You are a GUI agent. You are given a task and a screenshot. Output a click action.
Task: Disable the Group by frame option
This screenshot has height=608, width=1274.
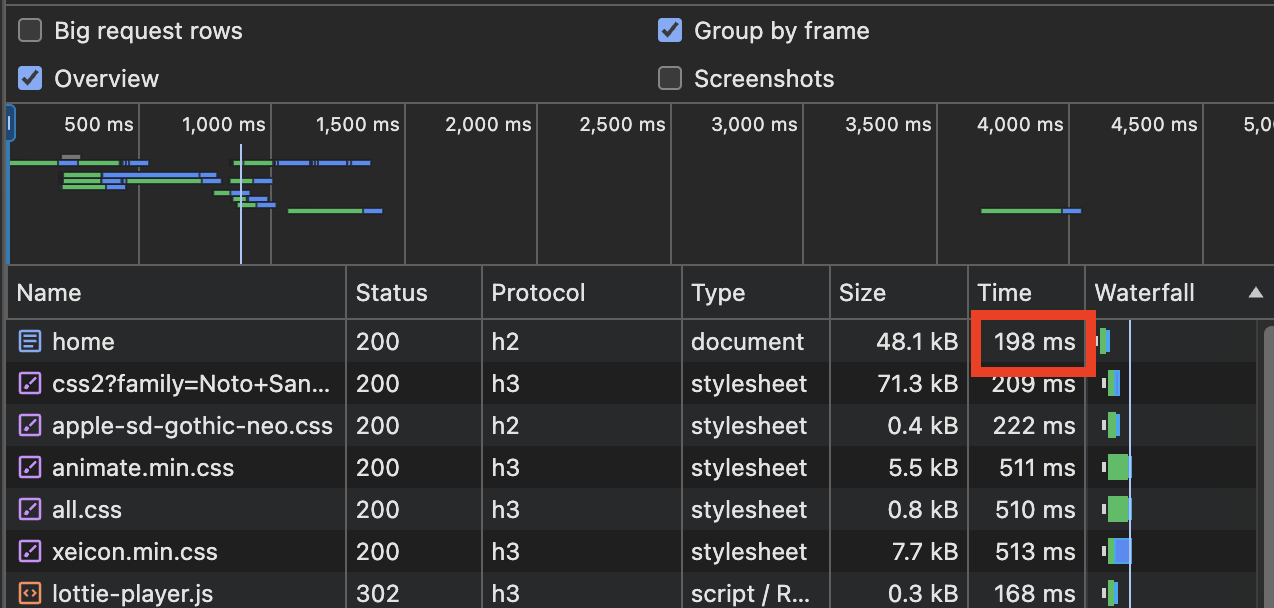tap(670, 31)
